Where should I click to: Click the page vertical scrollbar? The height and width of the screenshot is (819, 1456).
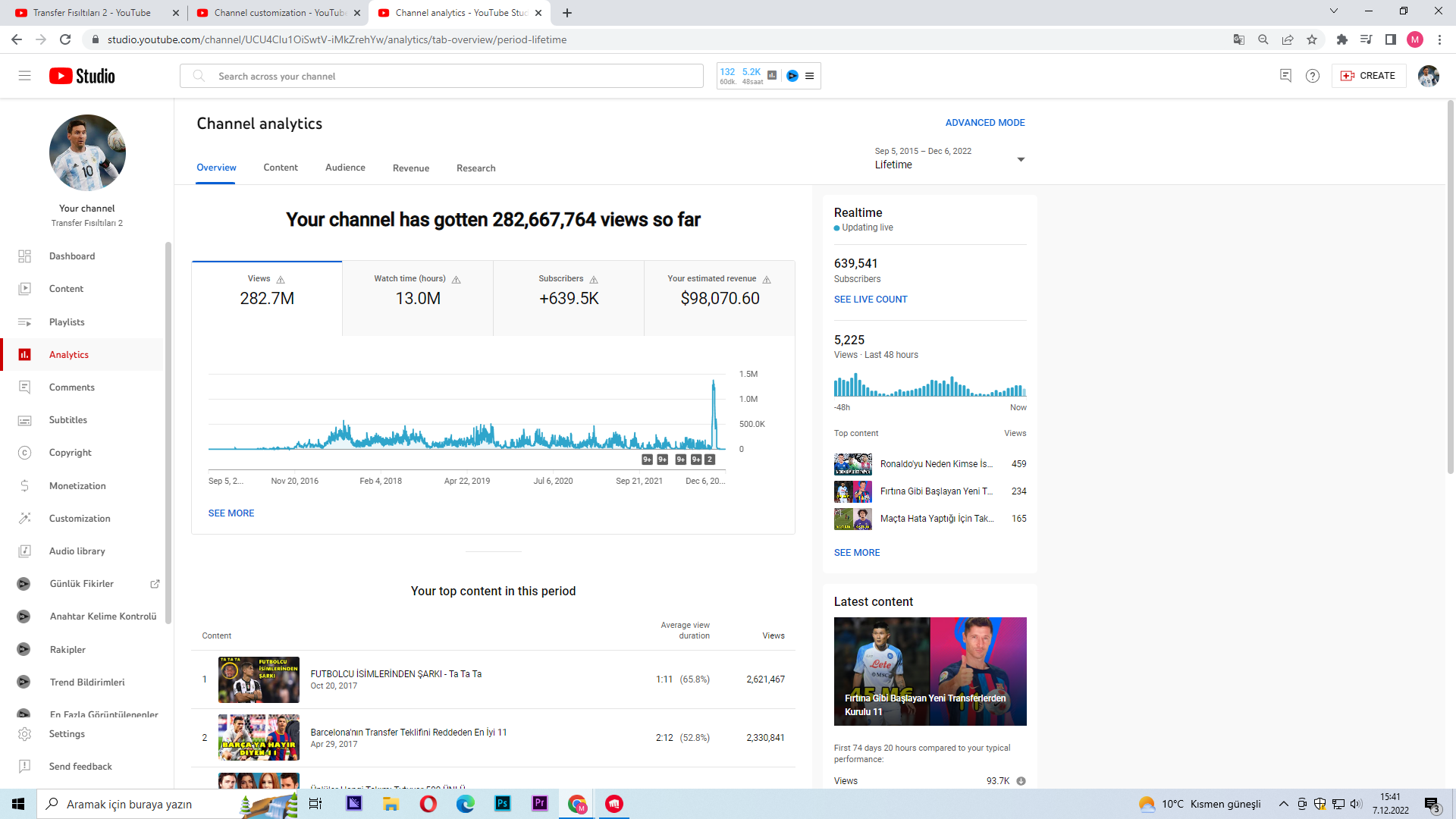pyautogui.click(x=1450, y=288)
